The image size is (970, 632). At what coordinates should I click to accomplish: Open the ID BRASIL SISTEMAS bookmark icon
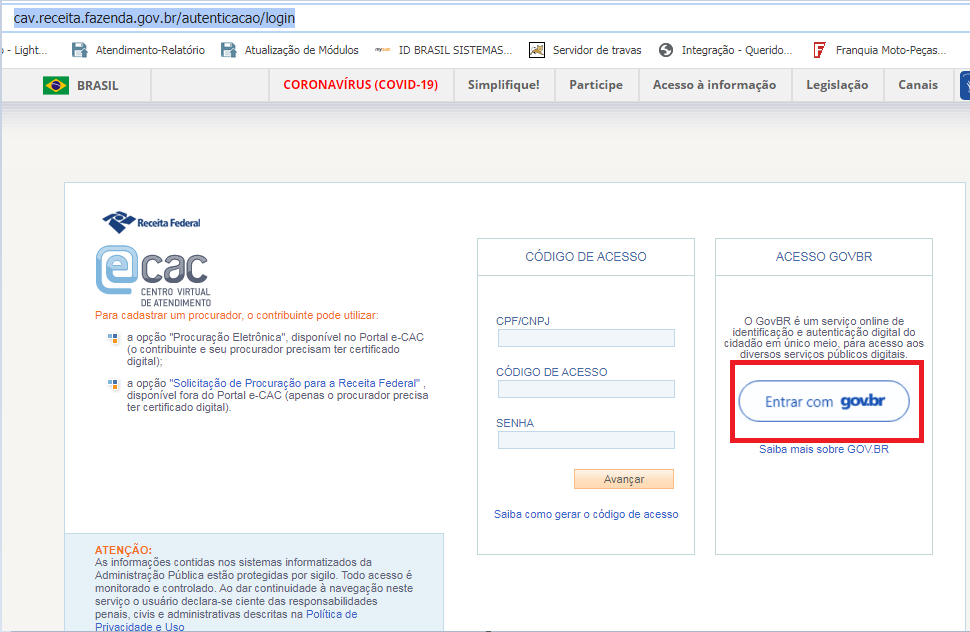(382, 50)
